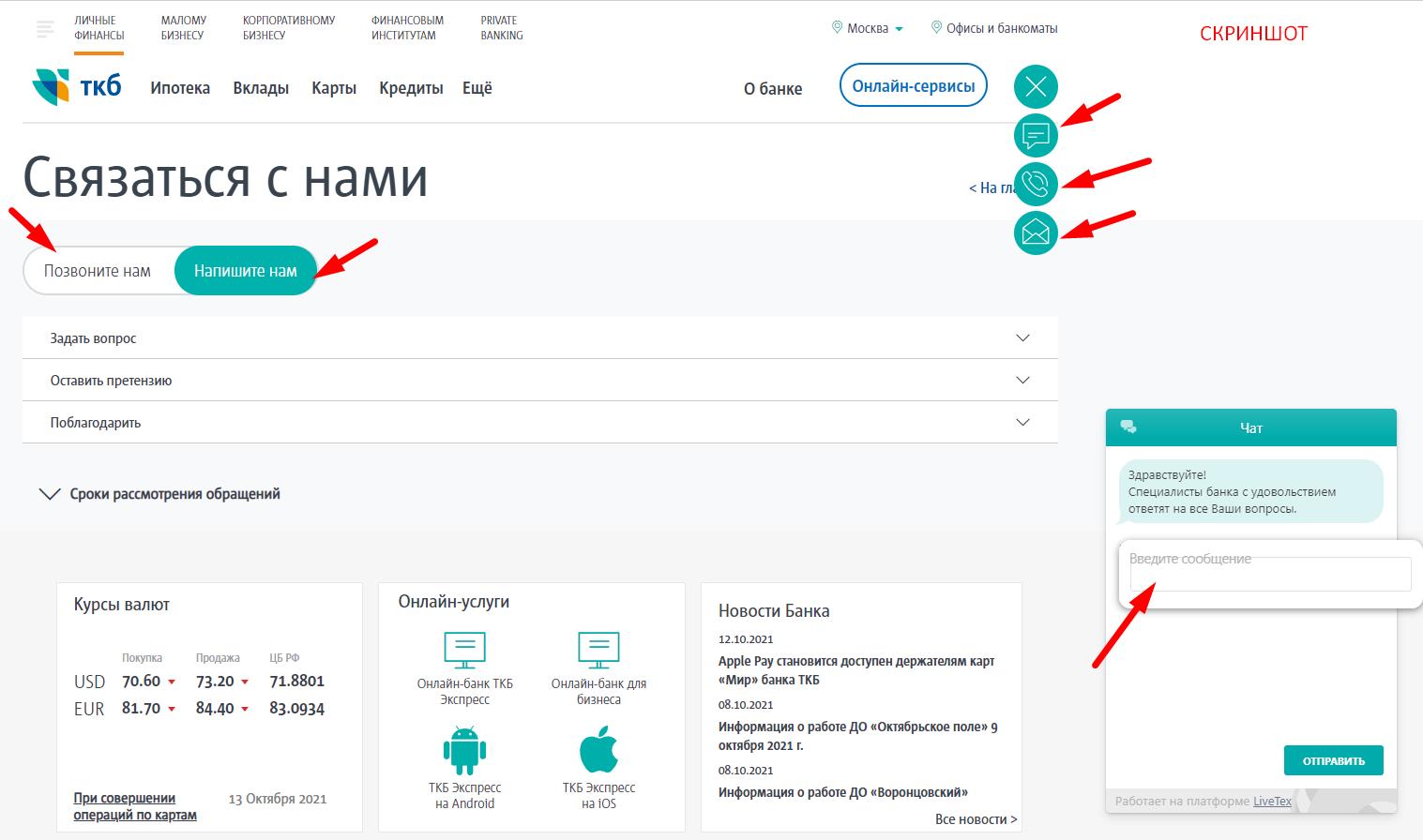Screen dimensions: 1423x840
Task: Click the location pin beside Москва
Action: pyautogui.click(x=837, y=28)
